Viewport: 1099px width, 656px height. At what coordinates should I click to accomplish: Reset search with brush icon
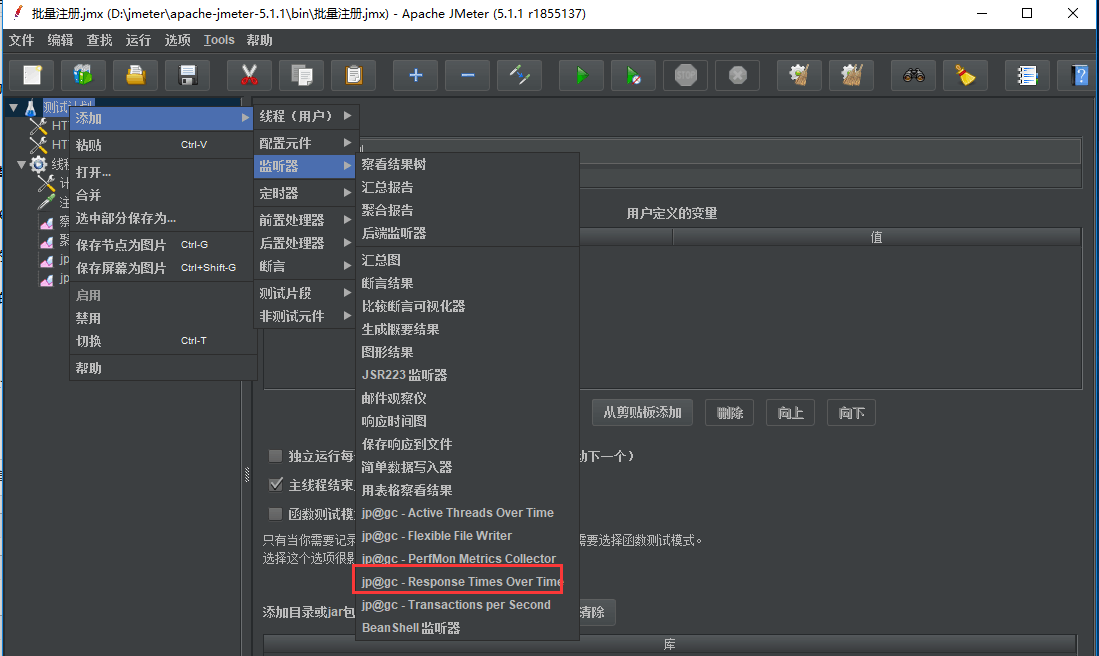[965, 75]
